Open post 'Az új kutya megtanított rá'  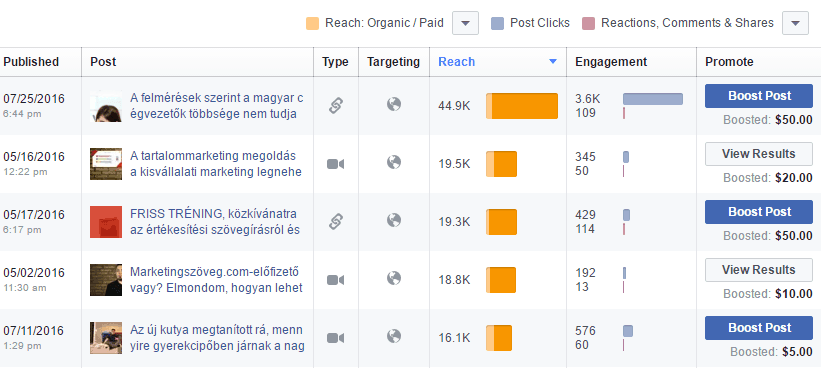pyautogui.click(x=217, y=338)
